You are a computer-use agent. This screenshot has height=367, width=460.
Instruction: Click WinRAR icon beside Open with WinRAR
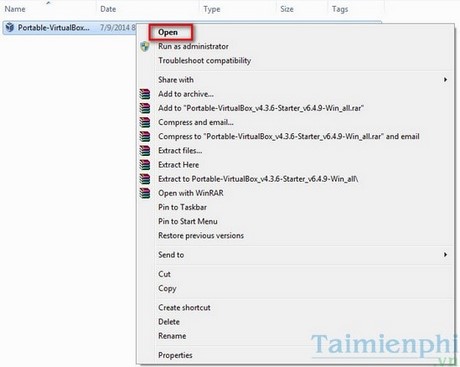(x=145, y=193)
